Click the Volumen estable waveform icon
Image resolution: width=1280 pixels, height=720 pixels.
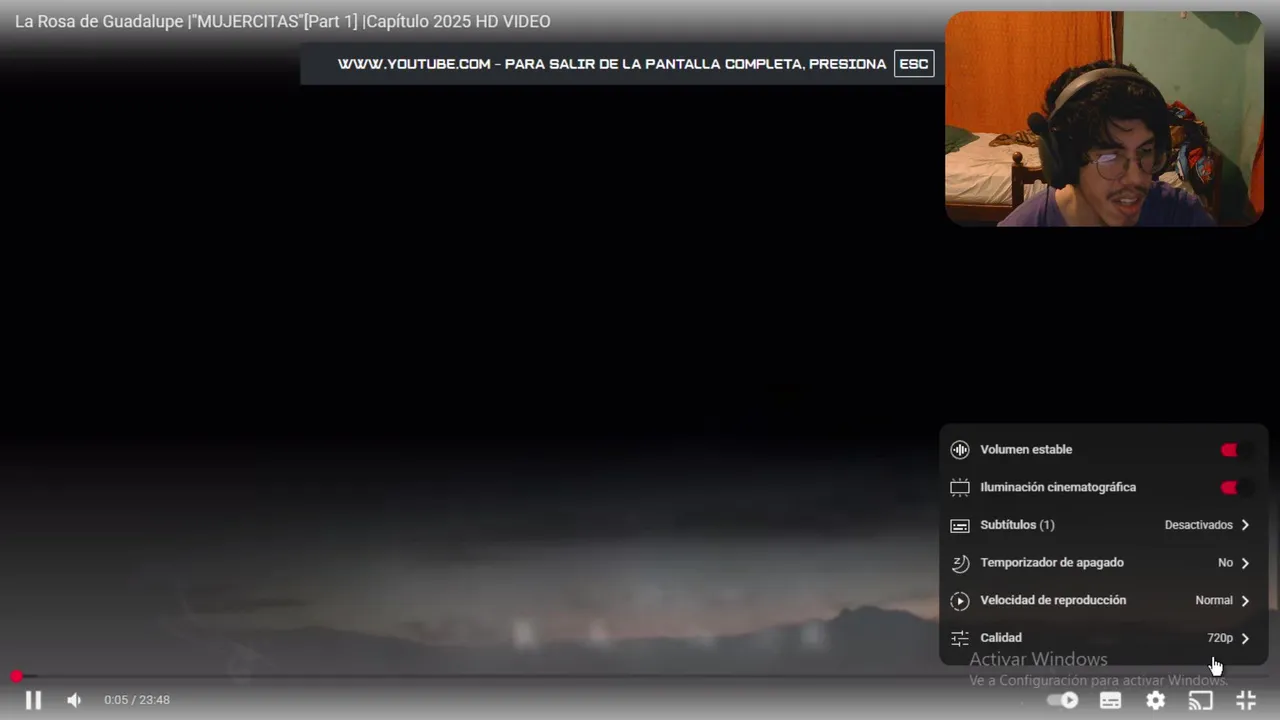960,450
